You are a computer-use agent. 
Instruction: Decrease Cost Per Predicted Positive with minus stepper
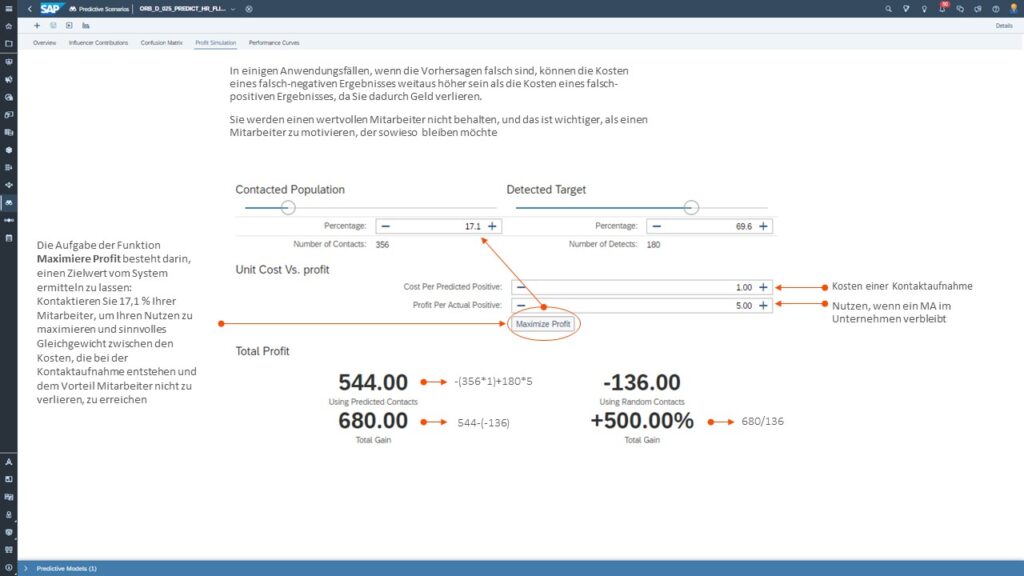click(x=521, y=287)
